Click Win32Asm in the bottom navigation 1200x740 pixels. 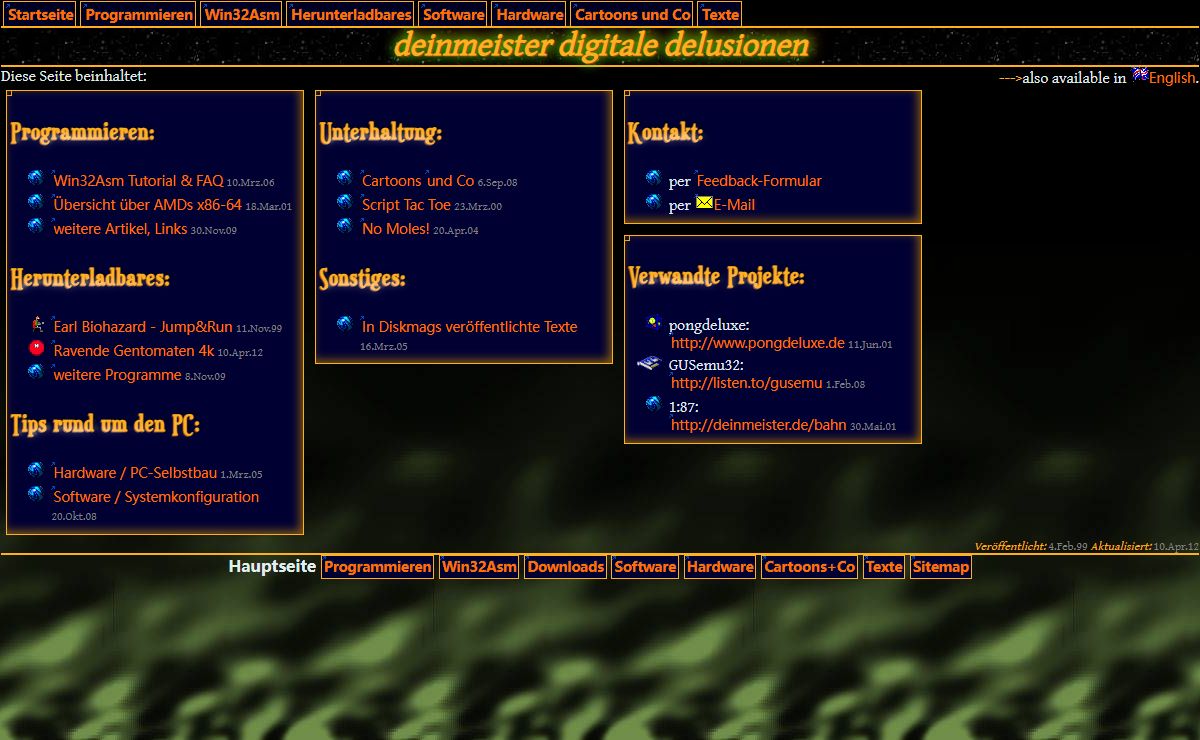coord(479,567)
